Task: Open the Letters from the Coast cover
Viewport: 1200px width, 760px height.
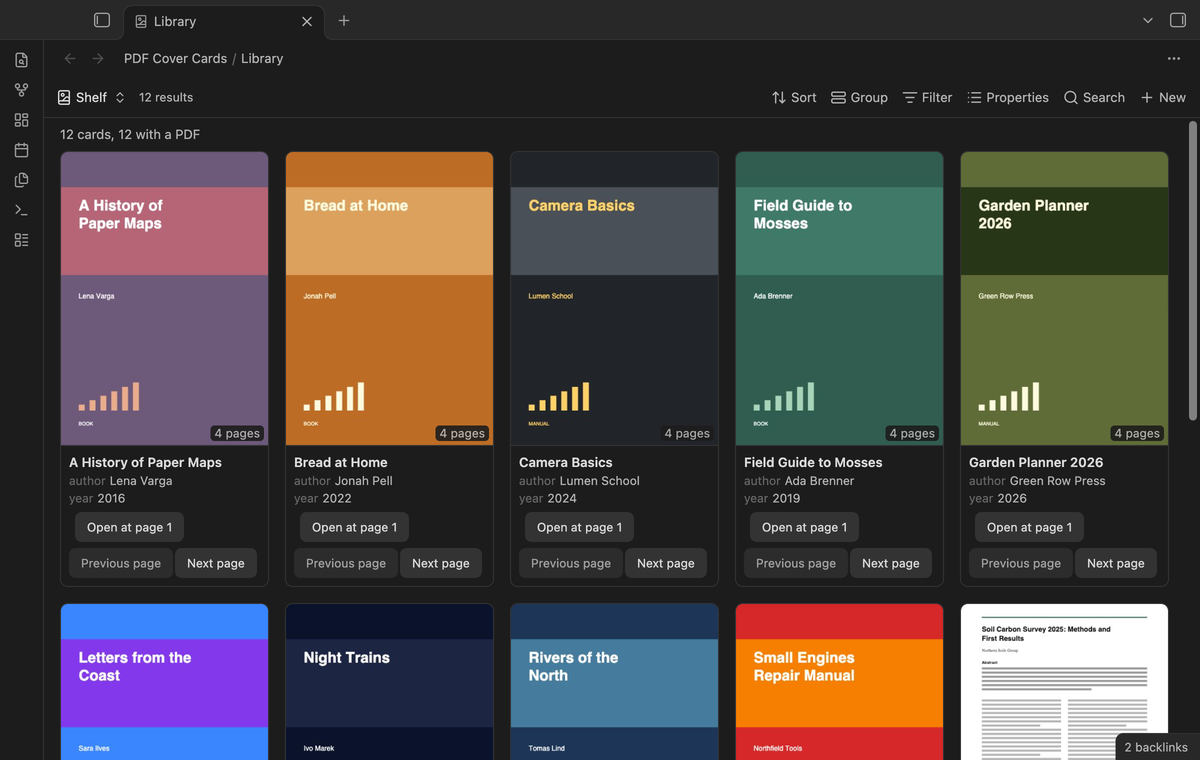Action: point(164,682)
